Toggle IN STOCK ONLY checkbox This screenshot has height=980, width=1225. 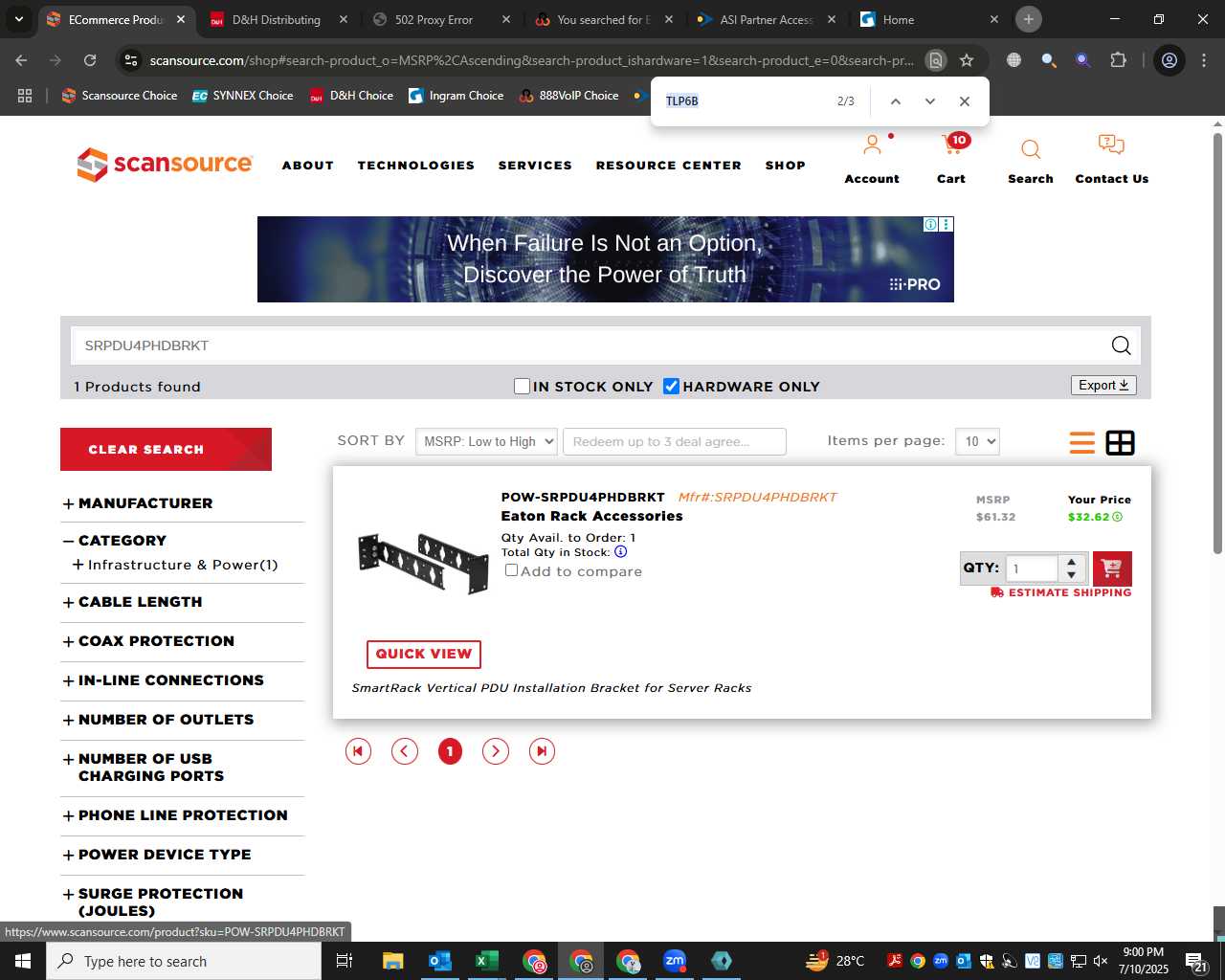point(522,387)
